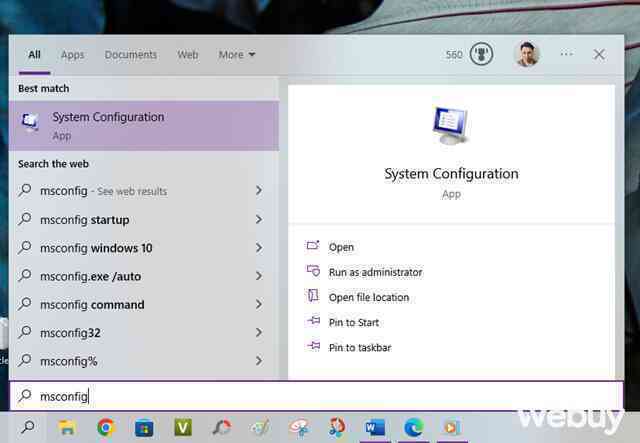Click the rewards points badge icon

[x=481, y=54]
